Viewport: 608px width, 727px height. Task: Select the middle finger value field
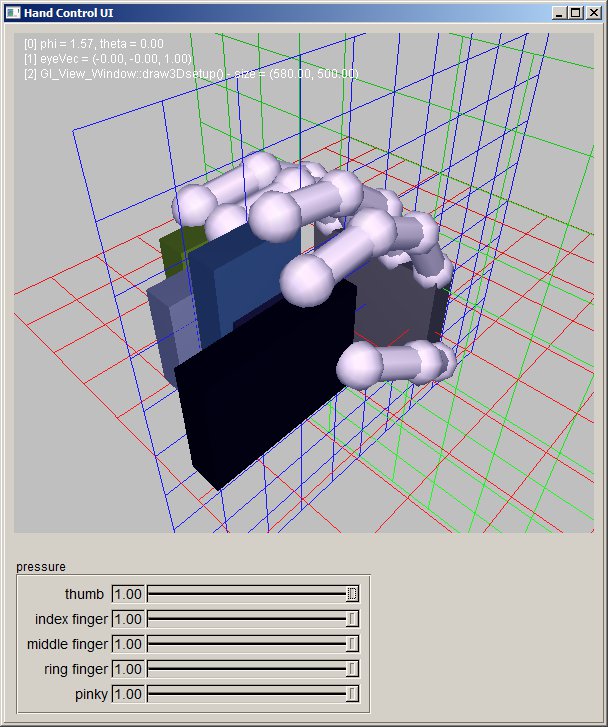tap(129, 644)
